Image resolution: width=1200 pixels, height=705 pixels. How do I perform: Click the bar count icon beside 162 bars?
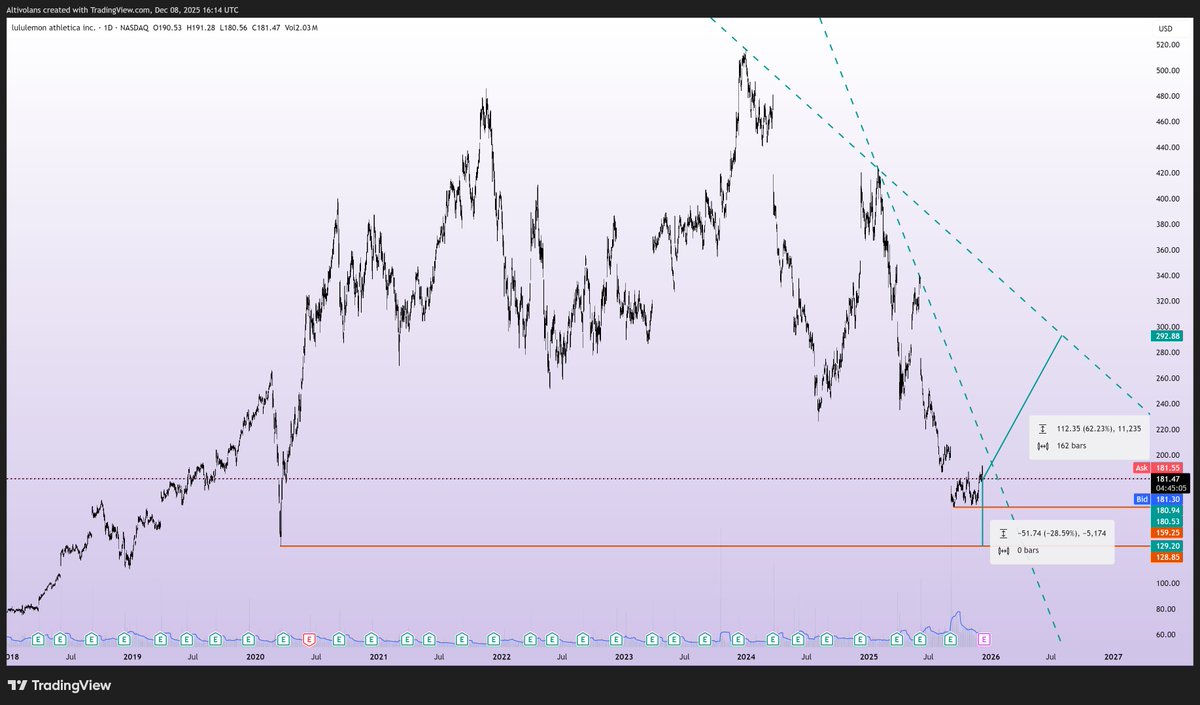(1043, 446)
